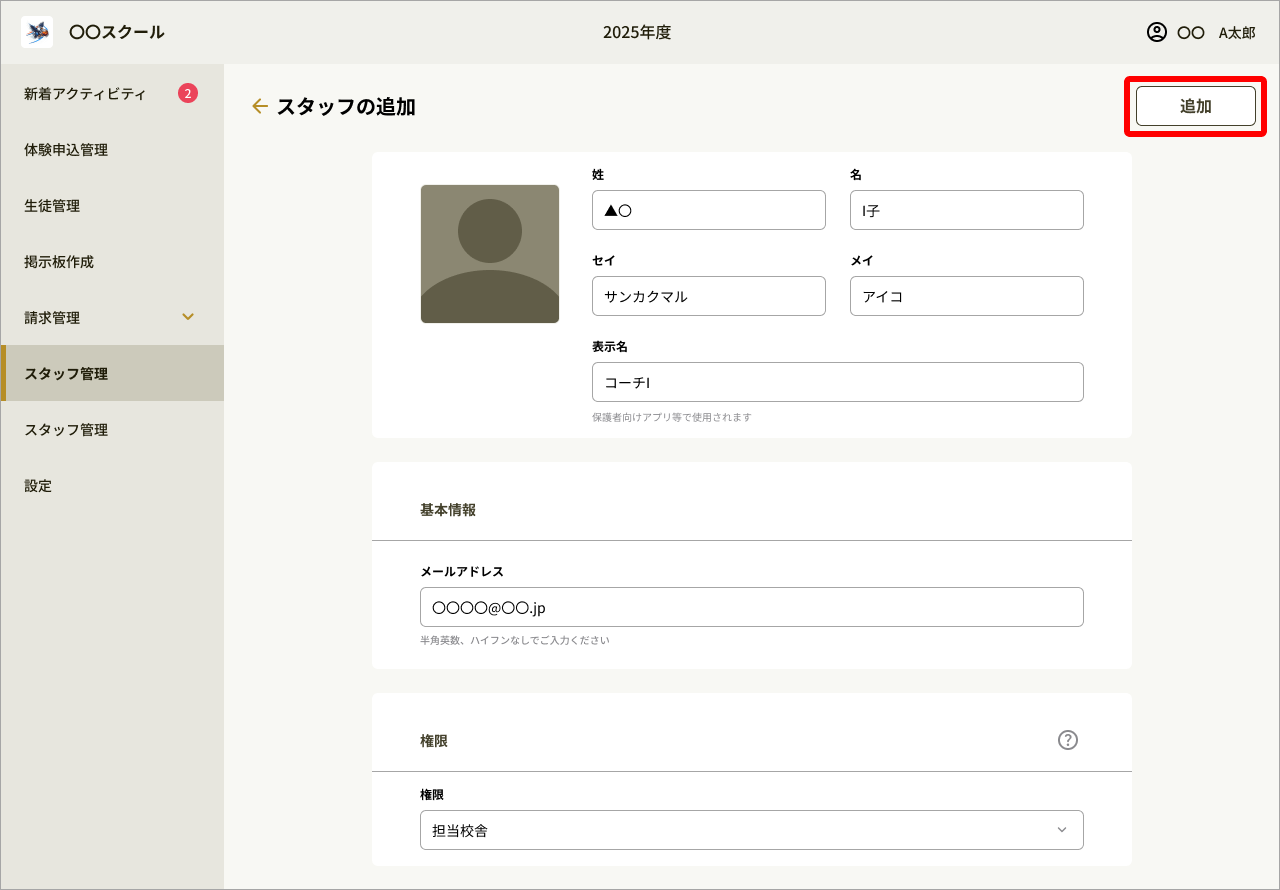Image resolution: width=1280 pixels, height=890 pixels.
Task: Go to 体験申込管理 in the sidebar
Action: (66, 150)
